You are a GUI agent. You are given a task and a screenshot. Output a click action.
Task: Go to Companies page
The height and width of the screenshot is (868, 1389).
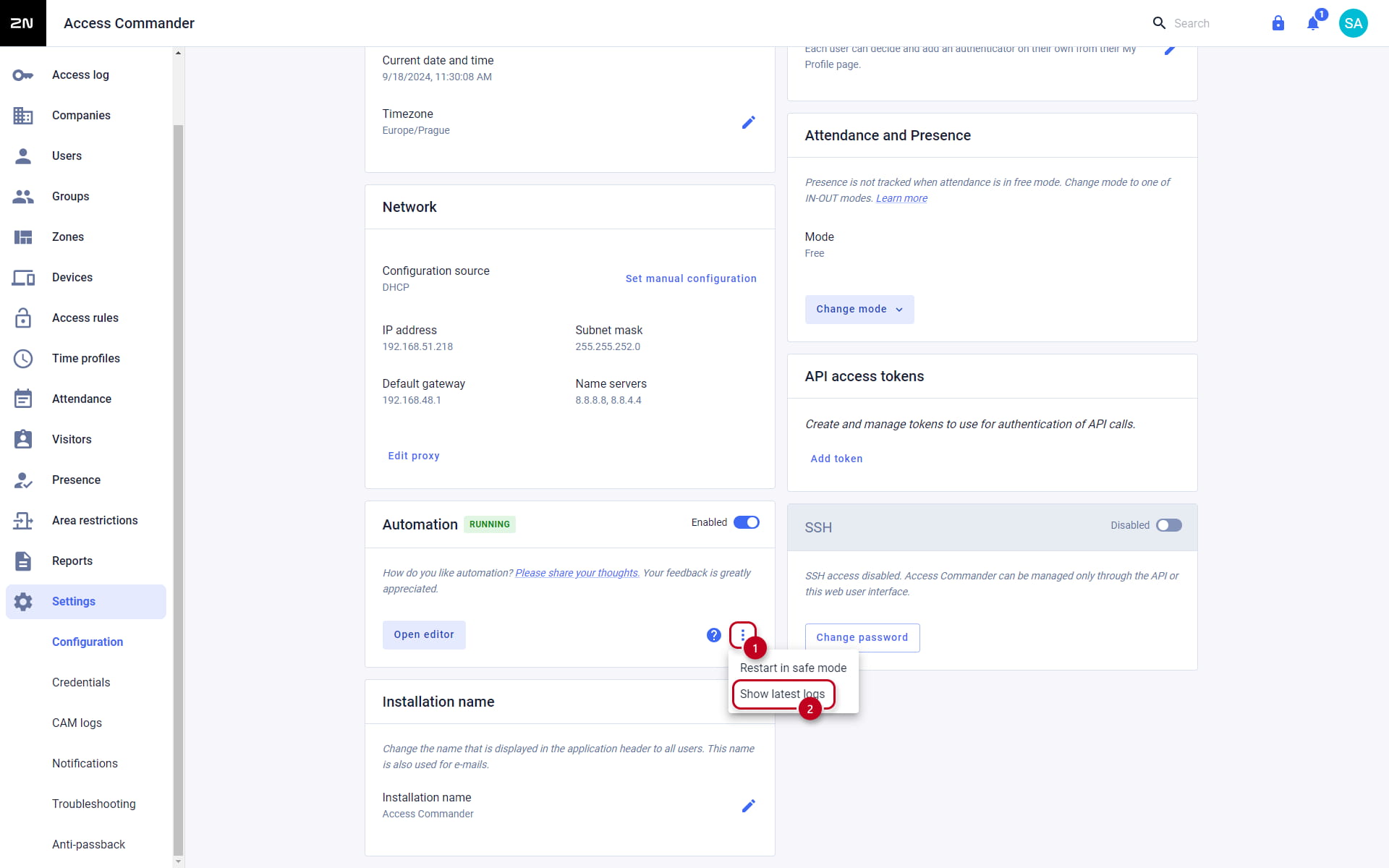click(81, 116)
